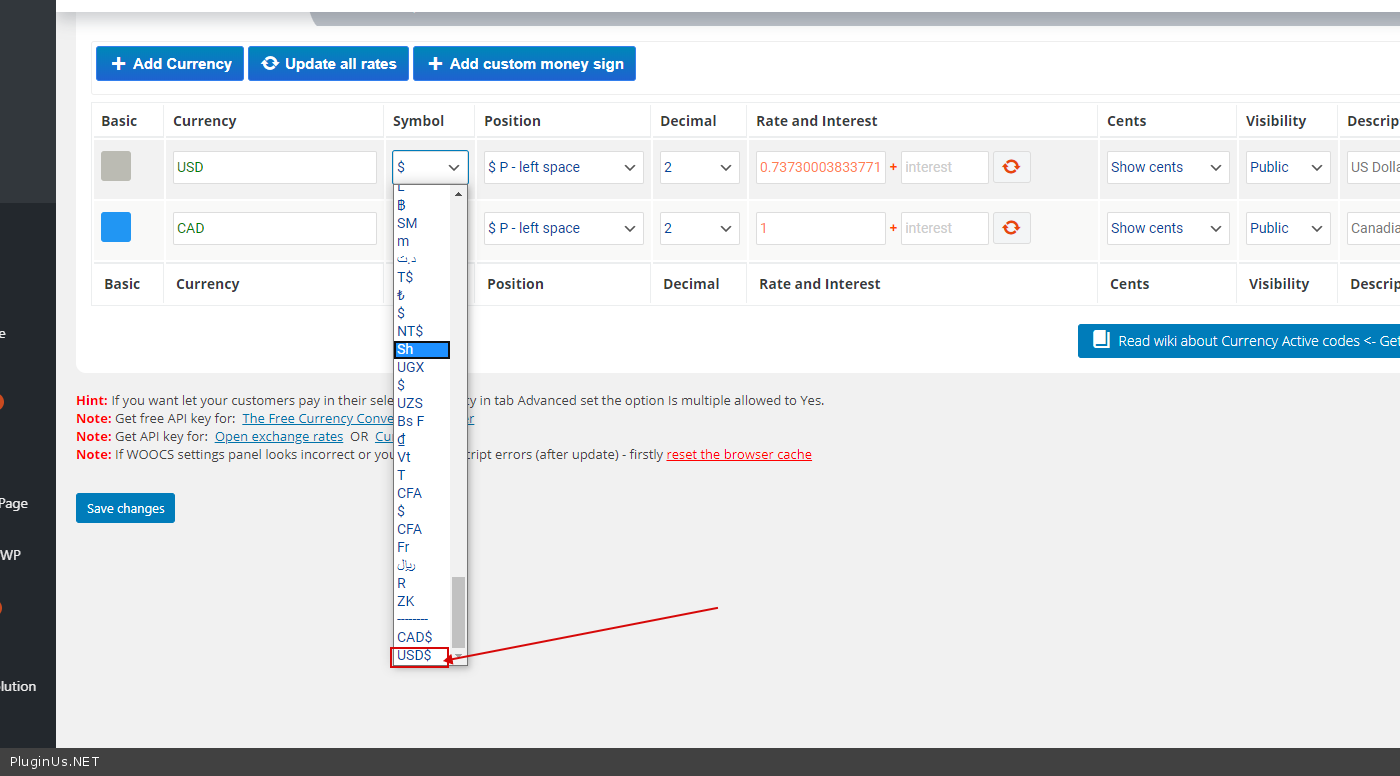The image size is (1400, 776).
Task: Open USD Show cents dropdown
Action: pyautogui.click(x=1167, y=167)
